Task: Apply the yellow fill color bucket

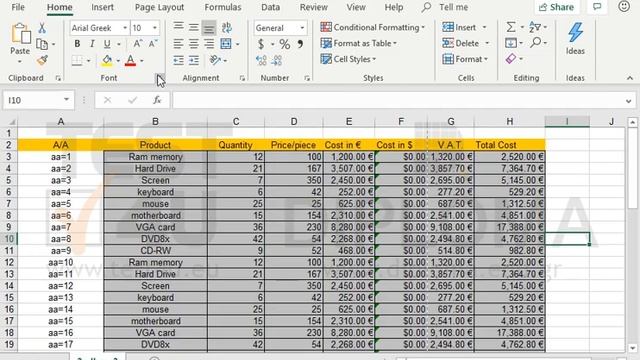Action: tap(107, 60)
